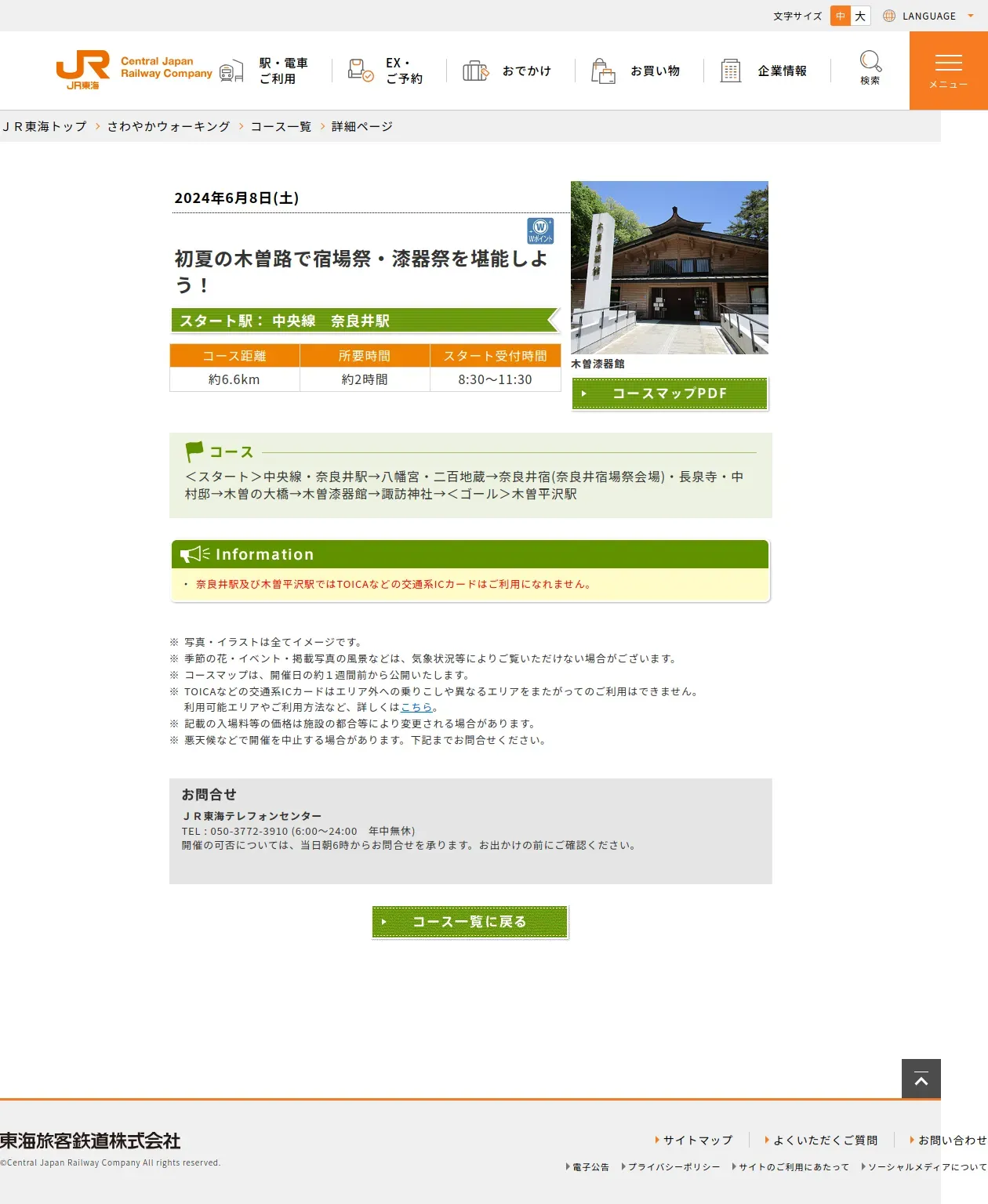Click the megaphone Information icon
Screen dimensions: 988x1204
pyautogui.click(x=194, y=554)
